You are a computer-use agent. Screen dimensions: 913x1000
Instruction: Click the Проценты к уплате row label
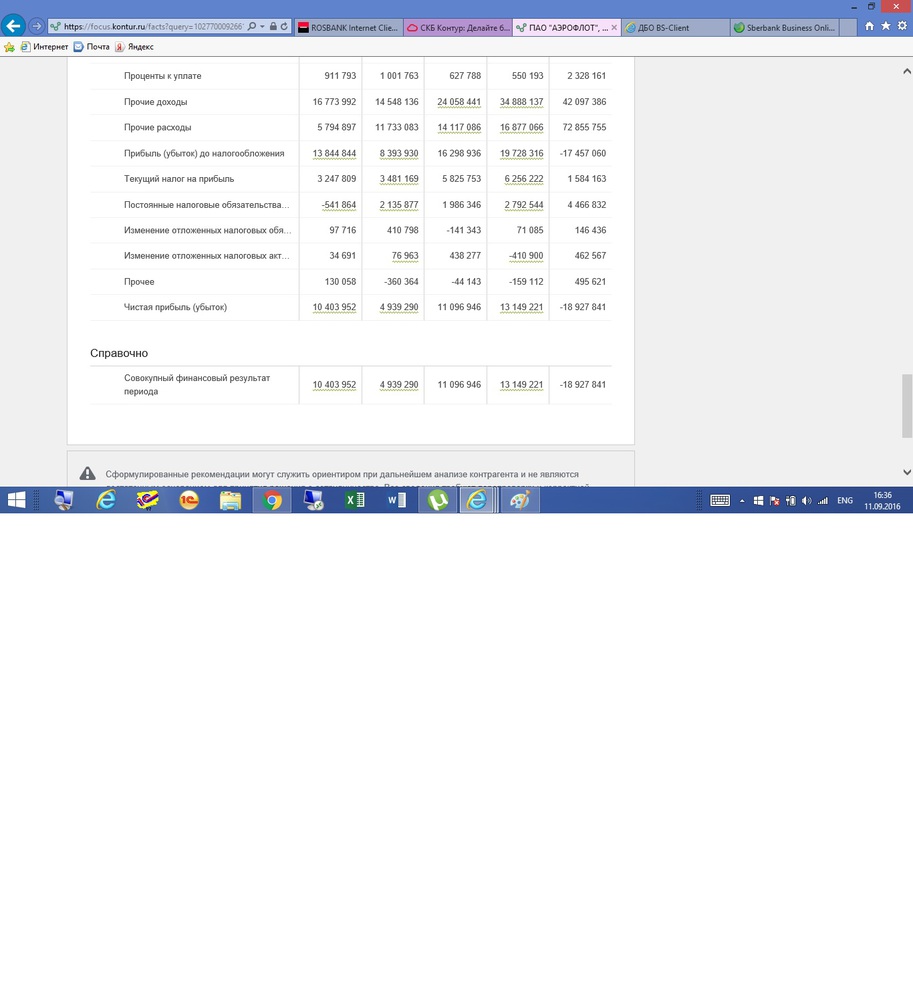coord(163,76)
